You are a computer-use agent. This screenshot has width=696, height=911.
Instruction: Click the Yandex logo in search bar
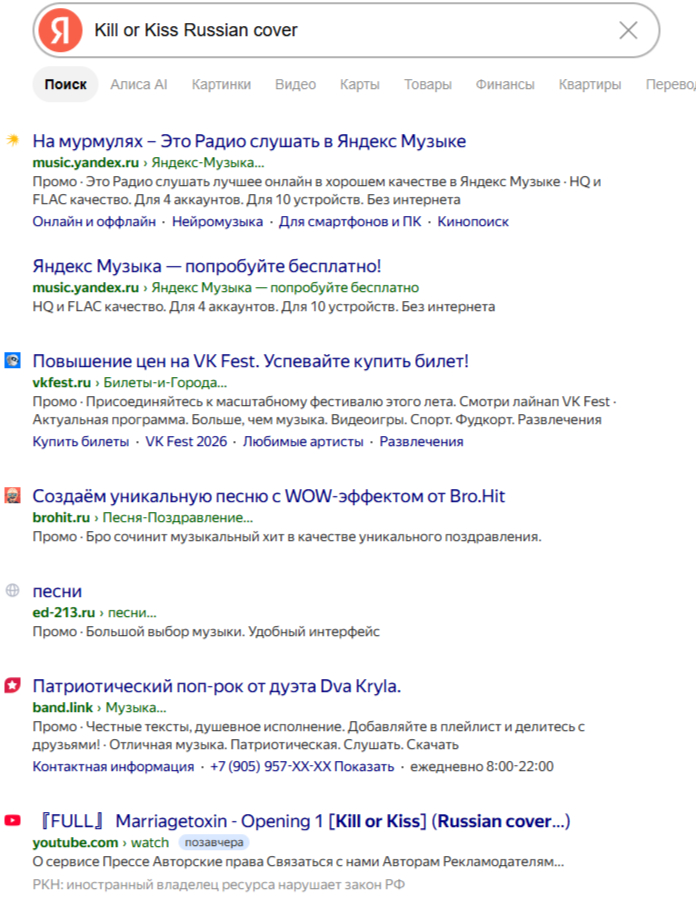(60, 30)
